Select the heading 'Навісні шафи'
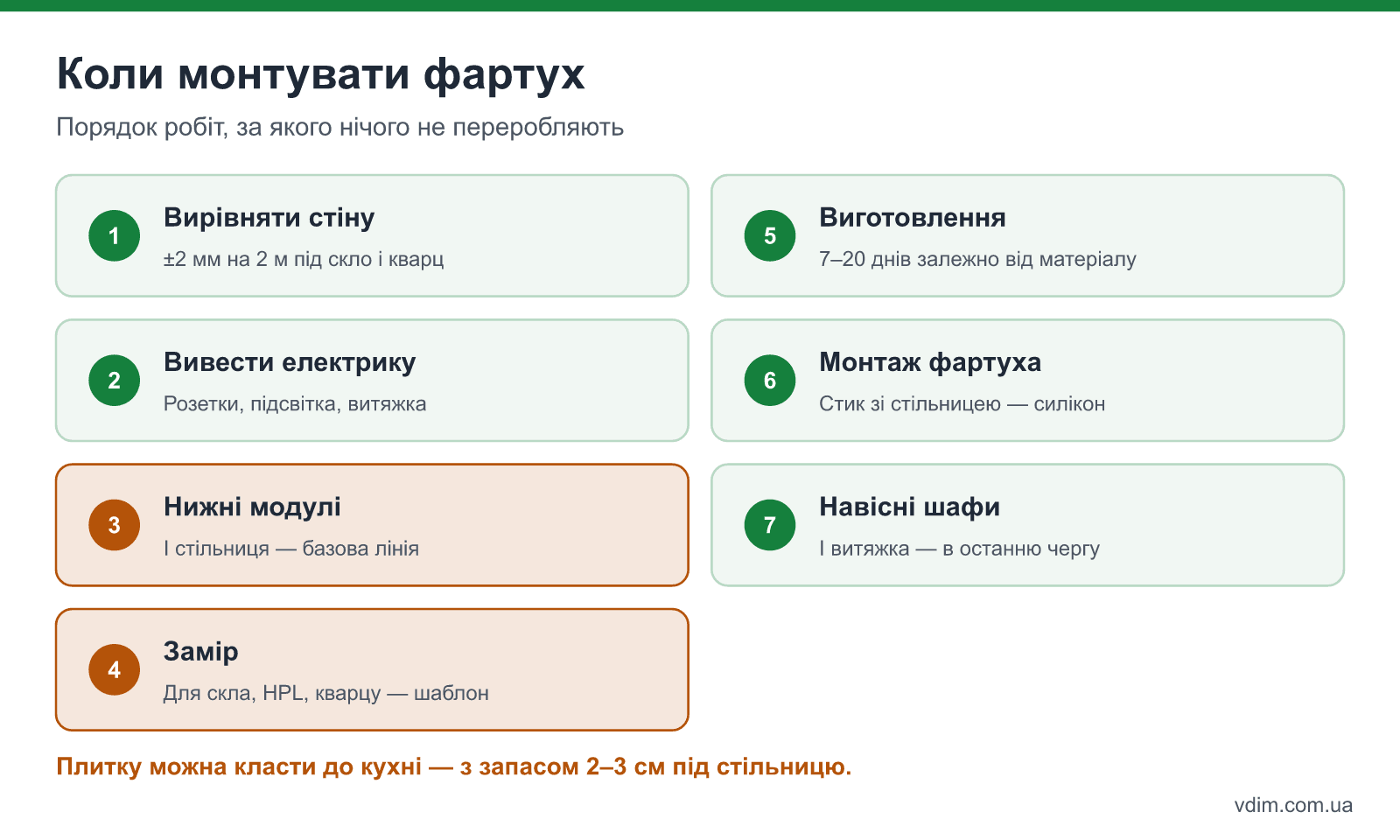This screenshot has height=840, width=1400. point(910,507)
